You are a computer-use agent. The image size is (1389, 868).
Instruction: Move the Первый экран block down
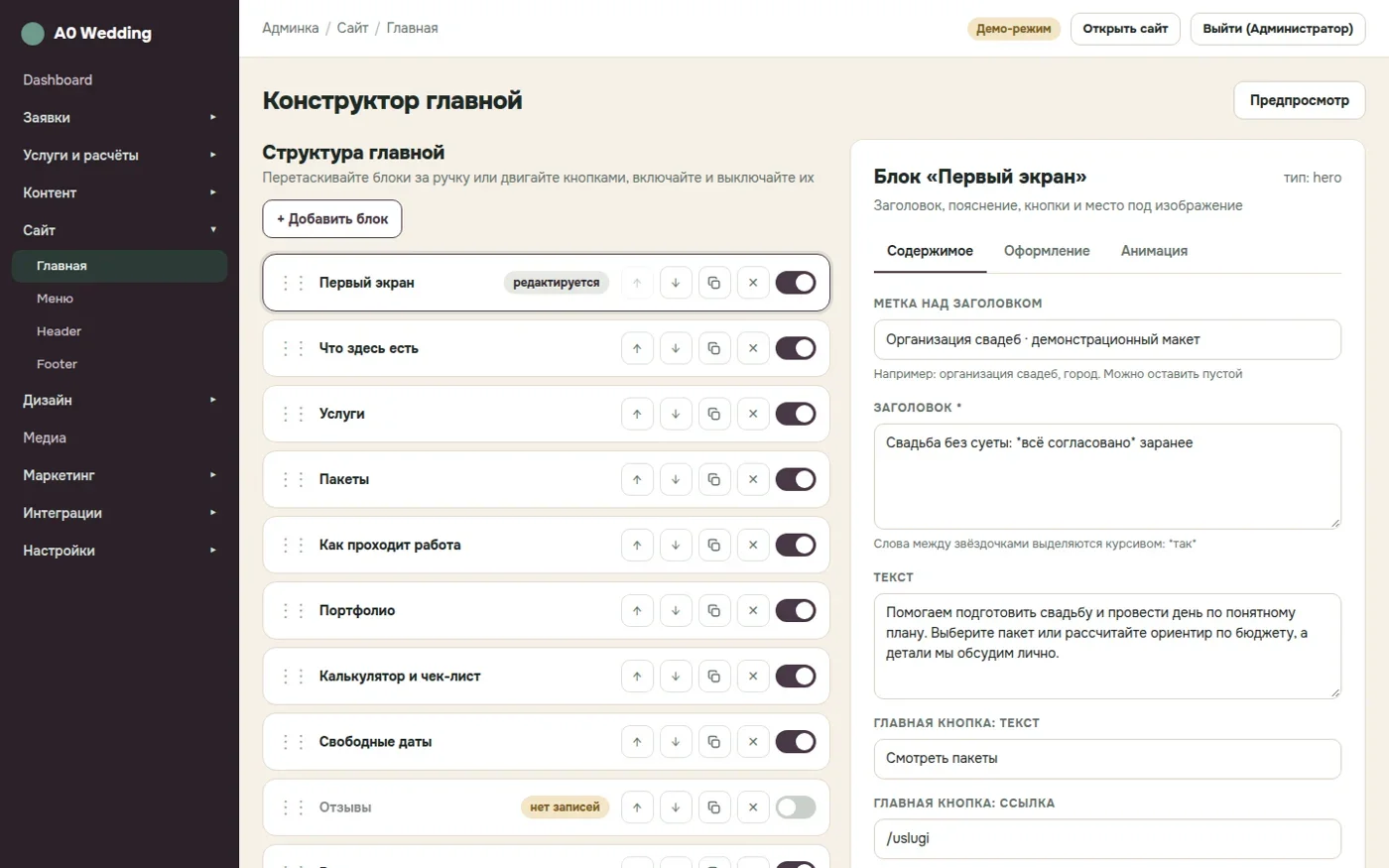click(676, 283)
